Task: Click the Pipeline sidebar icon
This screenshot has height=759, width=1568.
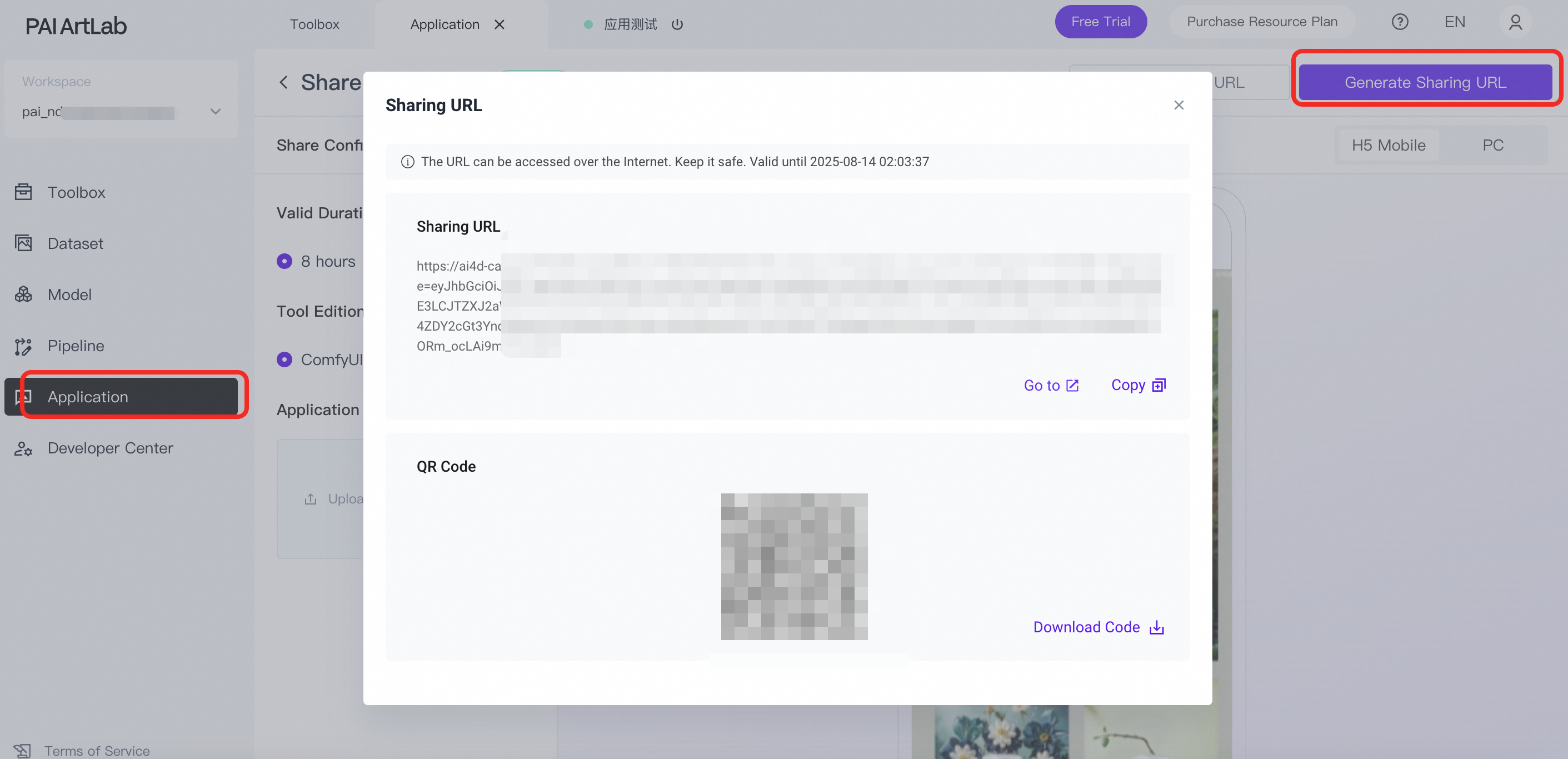Action: tap(23, 346)
